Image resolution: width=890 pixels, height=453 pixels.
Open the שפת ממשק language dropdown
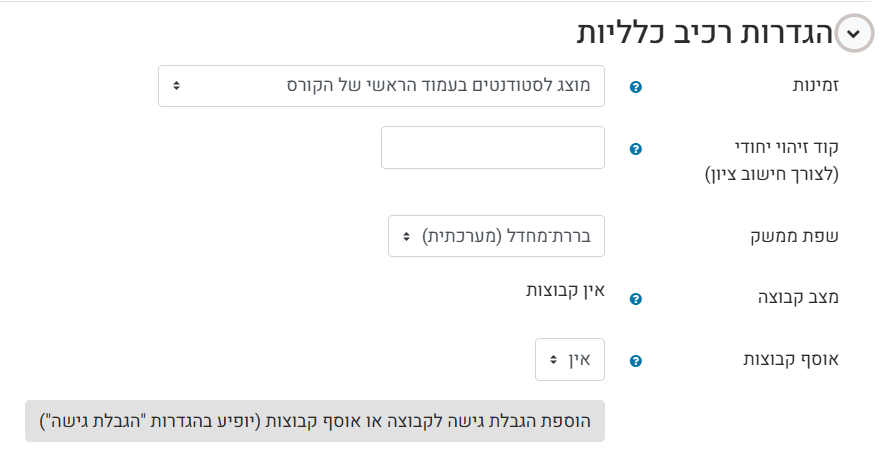click(x=496, y=236)
